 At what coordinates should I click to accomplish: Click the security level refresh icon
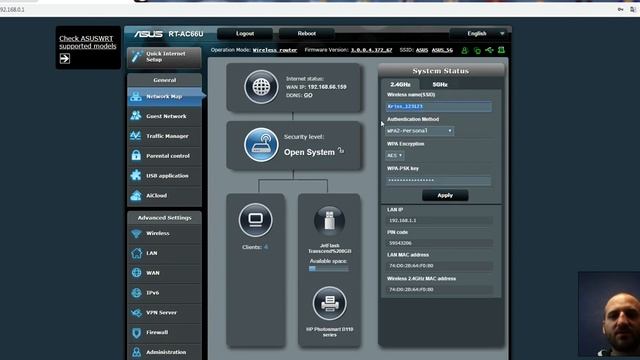point(341,151)
